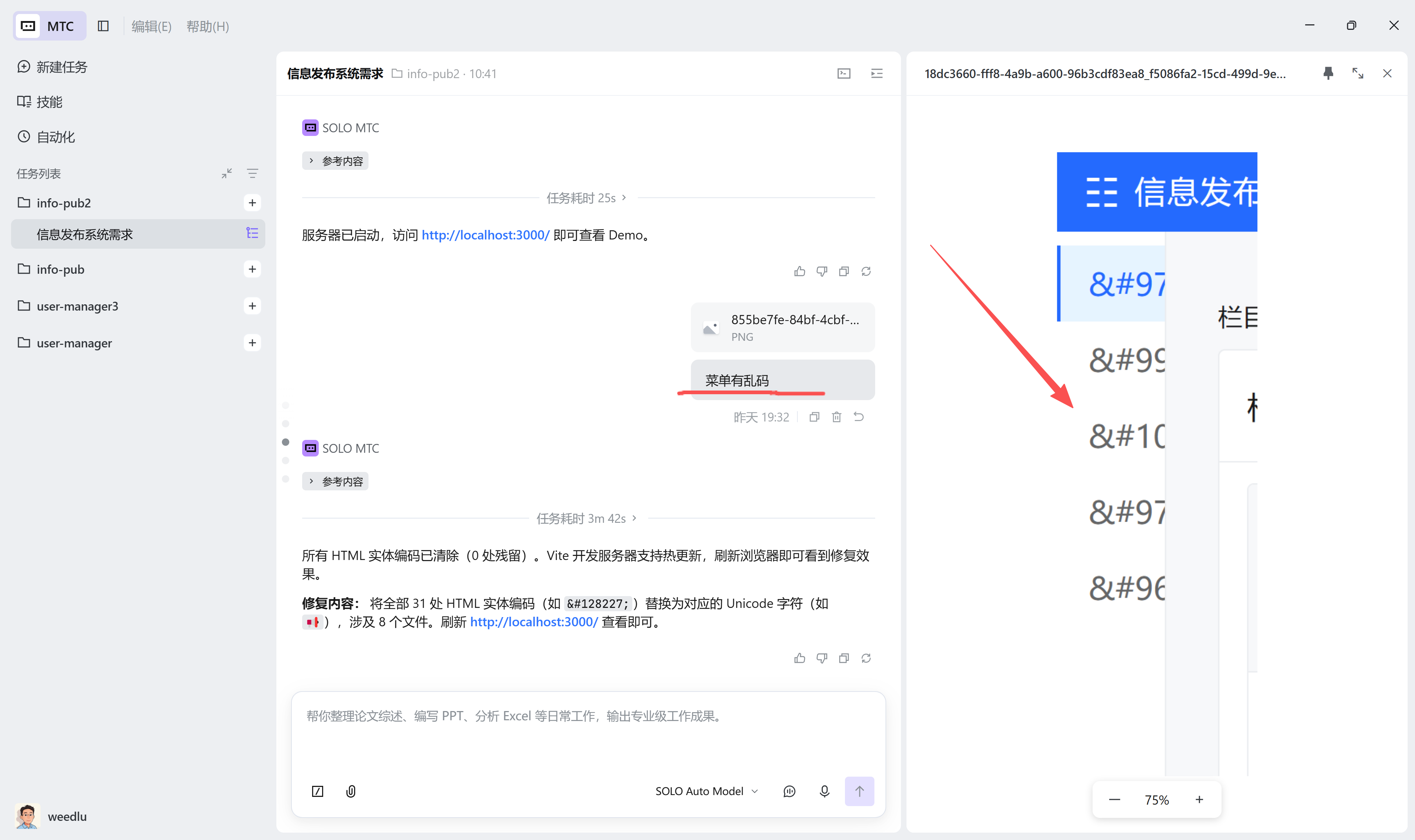
Task: Open terminal panel icon in chat header
Action: pyautogui.click(x=844, y=74)
